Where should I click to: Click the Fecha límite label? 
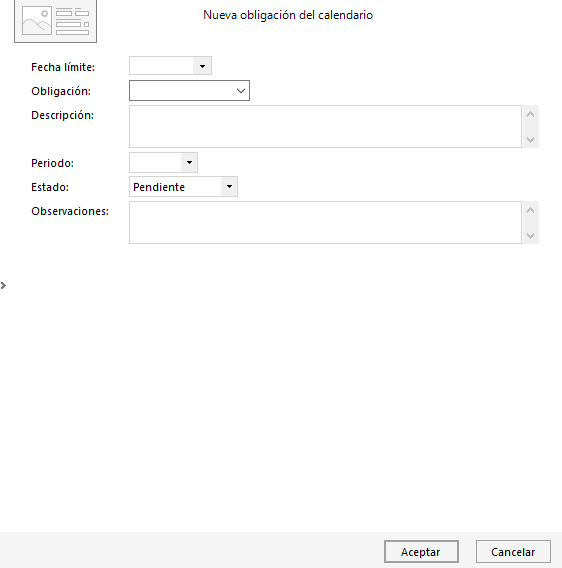tap(63, 67)
